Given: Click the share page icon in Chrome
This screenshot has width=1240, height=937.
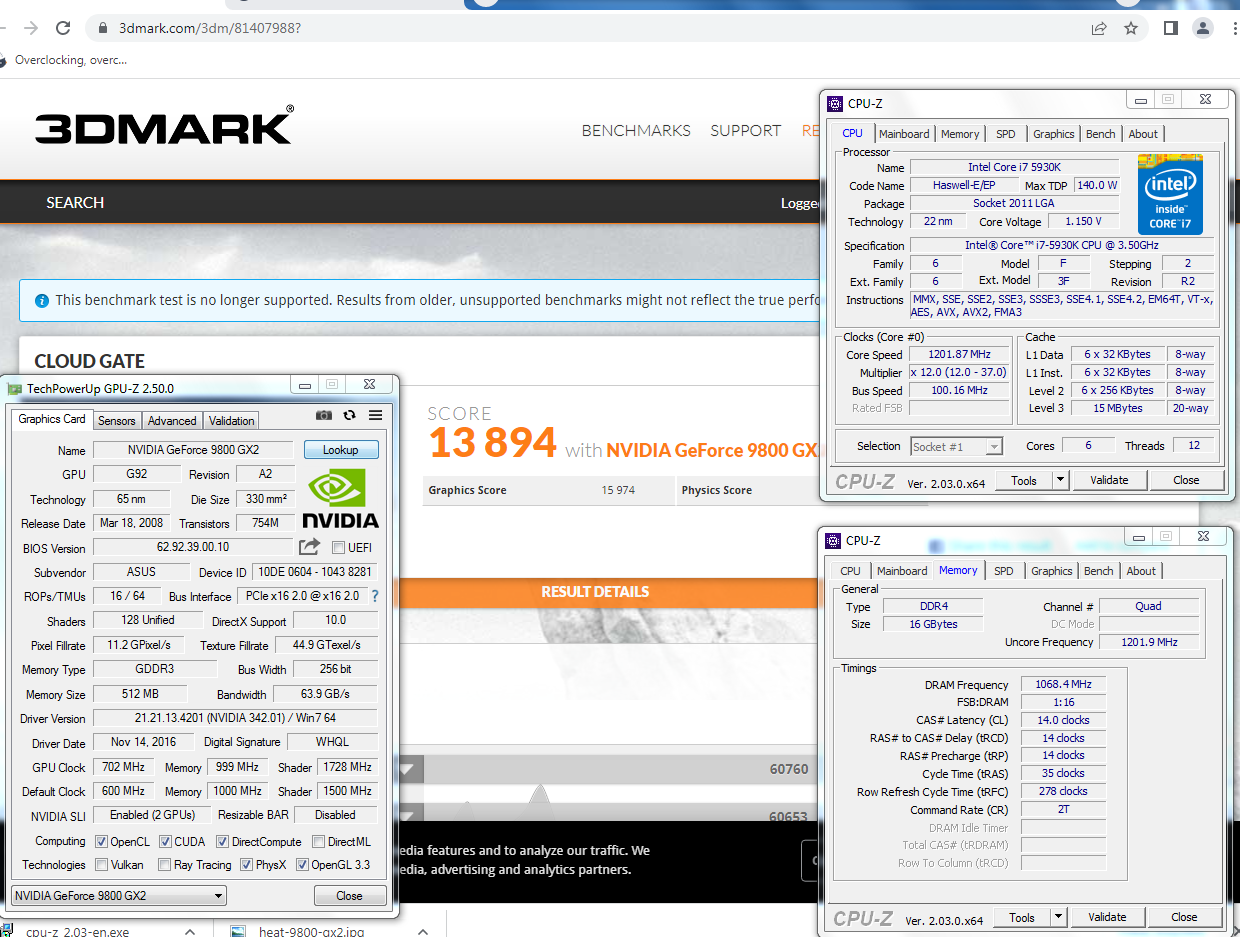Looking at the screenshot, I should [1099, 28].
